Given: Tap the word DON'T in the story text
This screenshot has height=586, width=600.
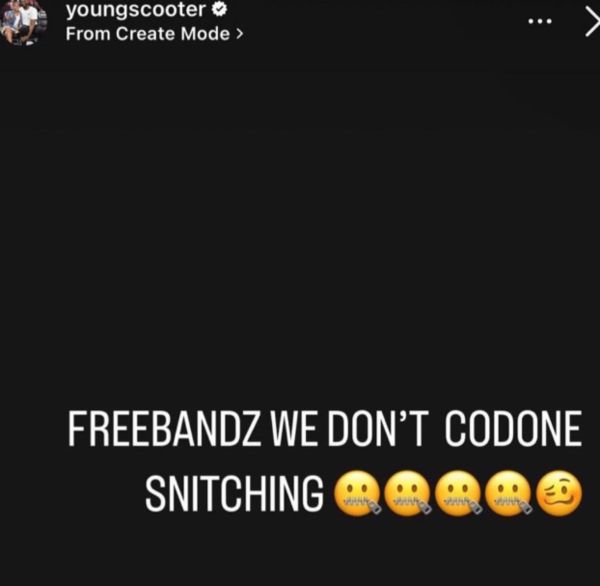Looking at the screenshot, I should pyautogui.click(x=378, y=429).
